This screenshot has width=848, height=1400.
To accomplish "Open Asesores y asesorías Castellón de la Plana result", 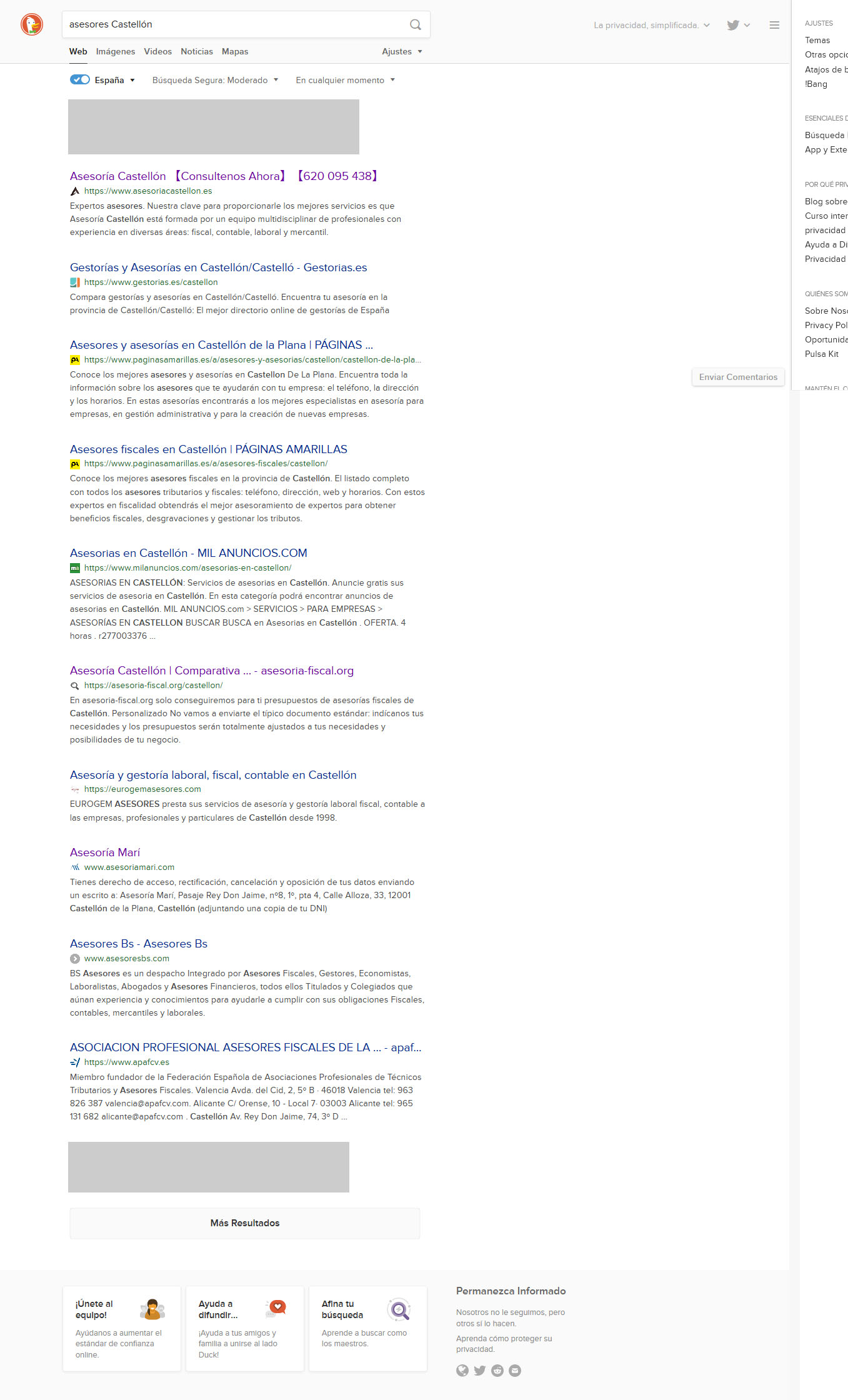I will tap(221, 345).
